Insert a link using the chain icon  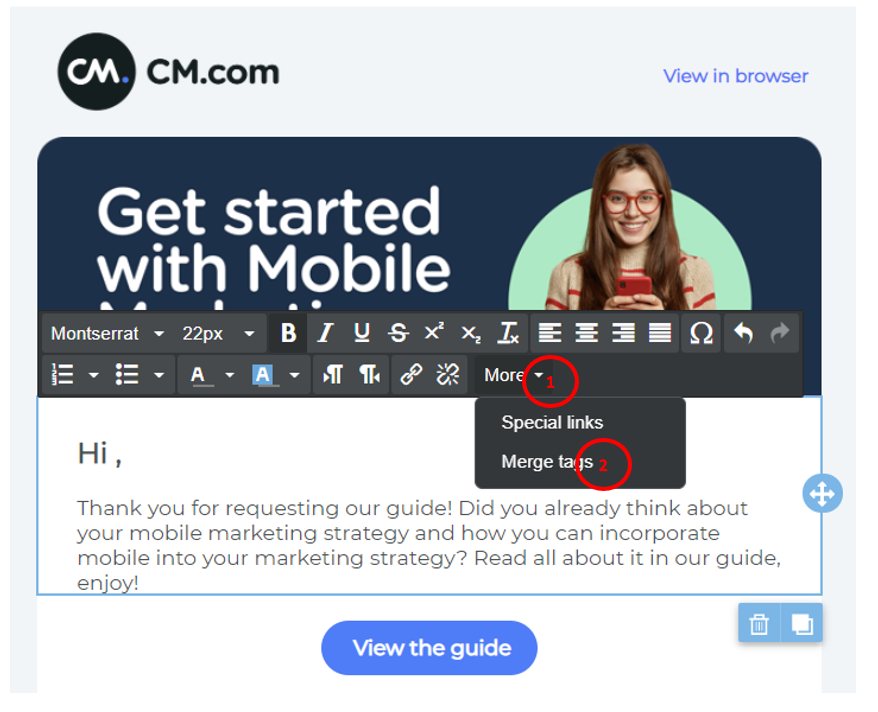pos(411,375)
